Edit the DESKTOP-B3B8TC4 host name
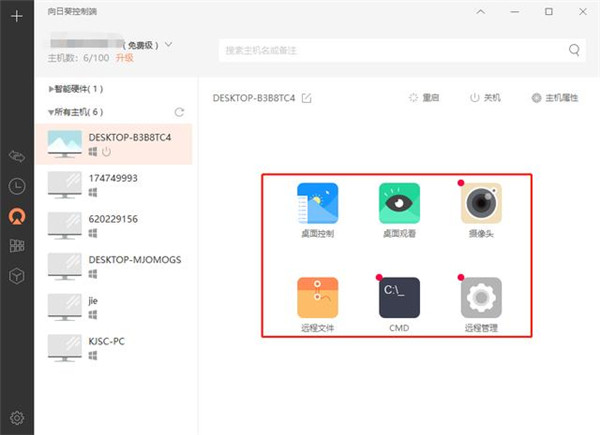The image size is (600, 435). click(307, 98)
